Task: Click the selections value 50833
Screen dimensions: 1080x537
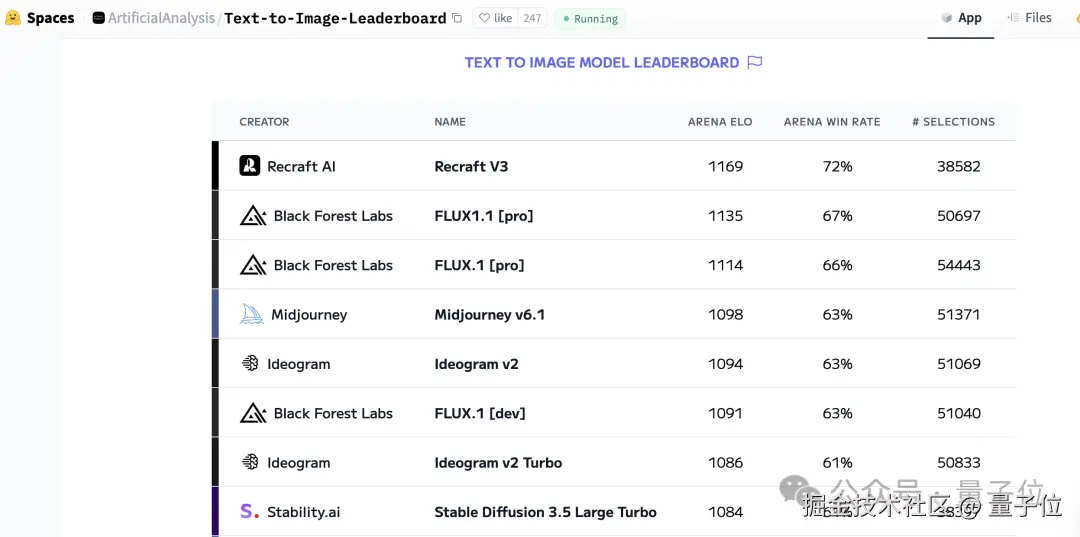Action: tap(959, 463)
